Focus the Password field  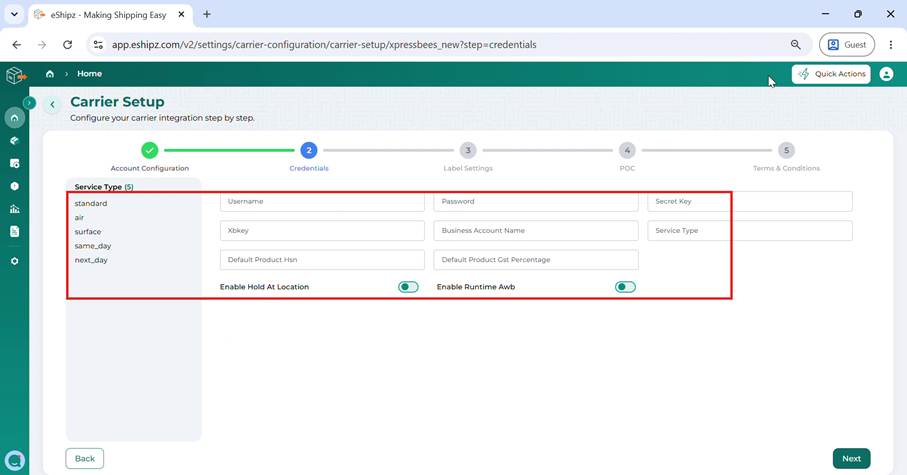tap(536, 201)
